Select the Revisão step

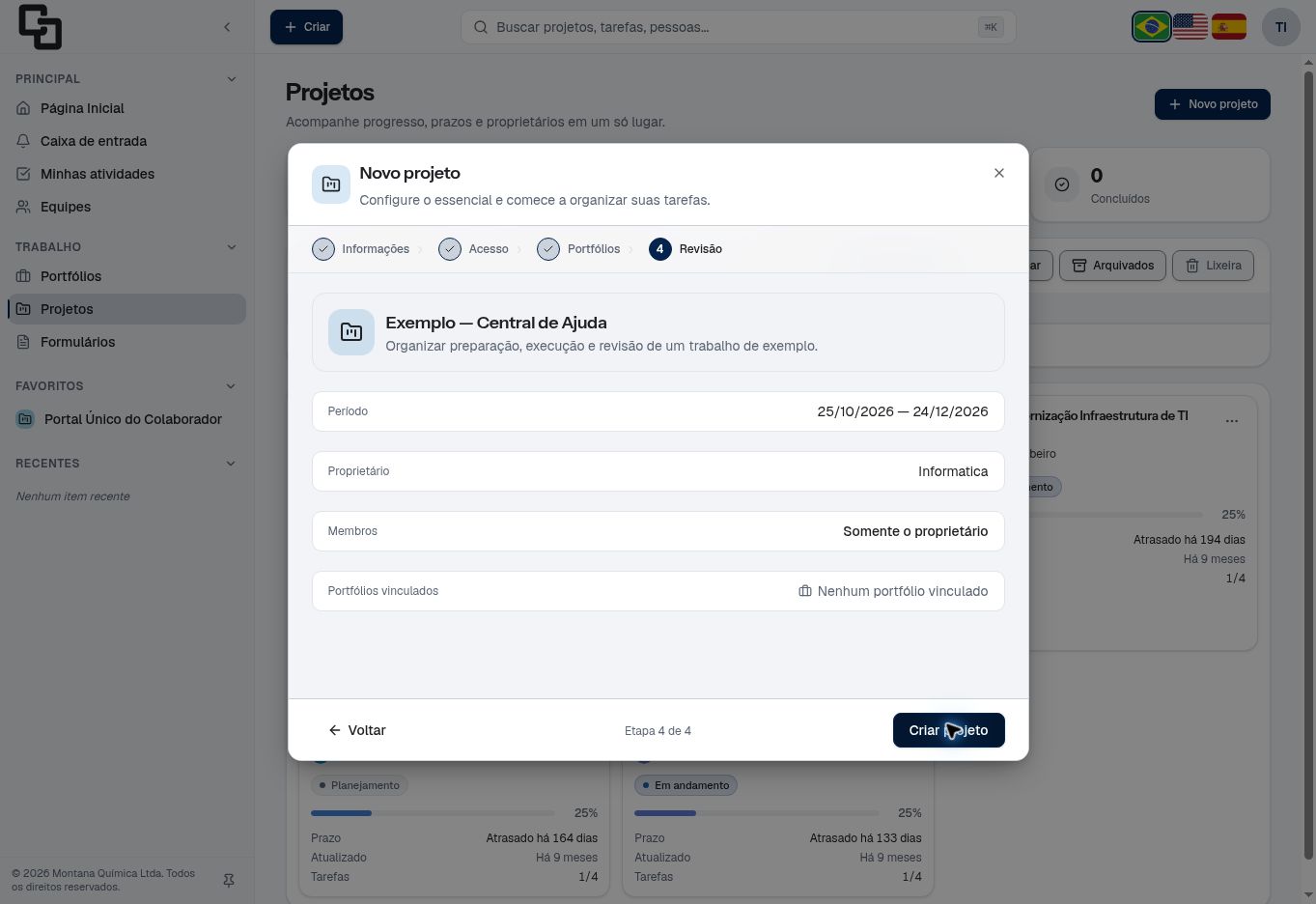686,249
